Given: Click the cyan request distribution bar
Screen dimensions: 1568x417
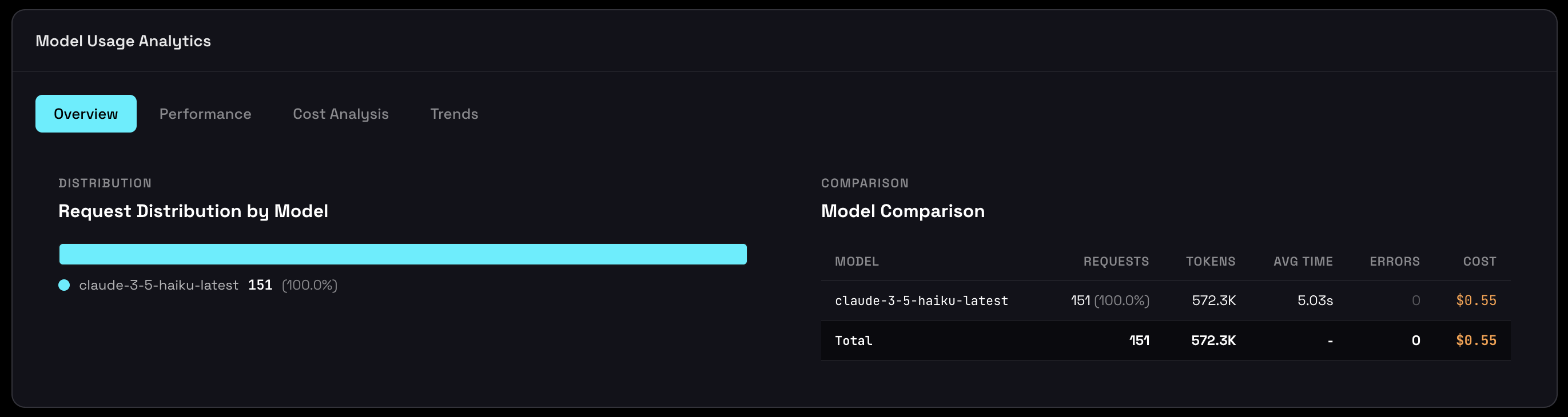Looking at the screenshot, I should (403, 254).
